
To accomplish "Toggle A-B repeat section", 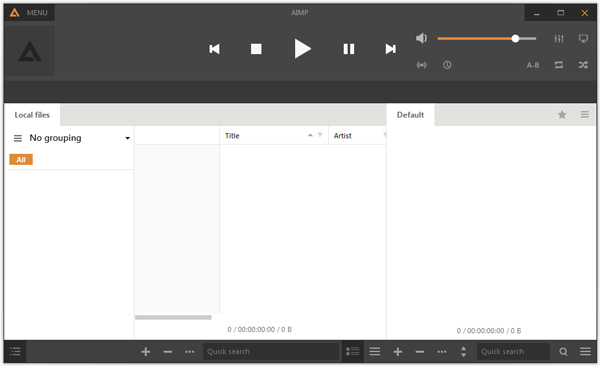I will point(533,65).
